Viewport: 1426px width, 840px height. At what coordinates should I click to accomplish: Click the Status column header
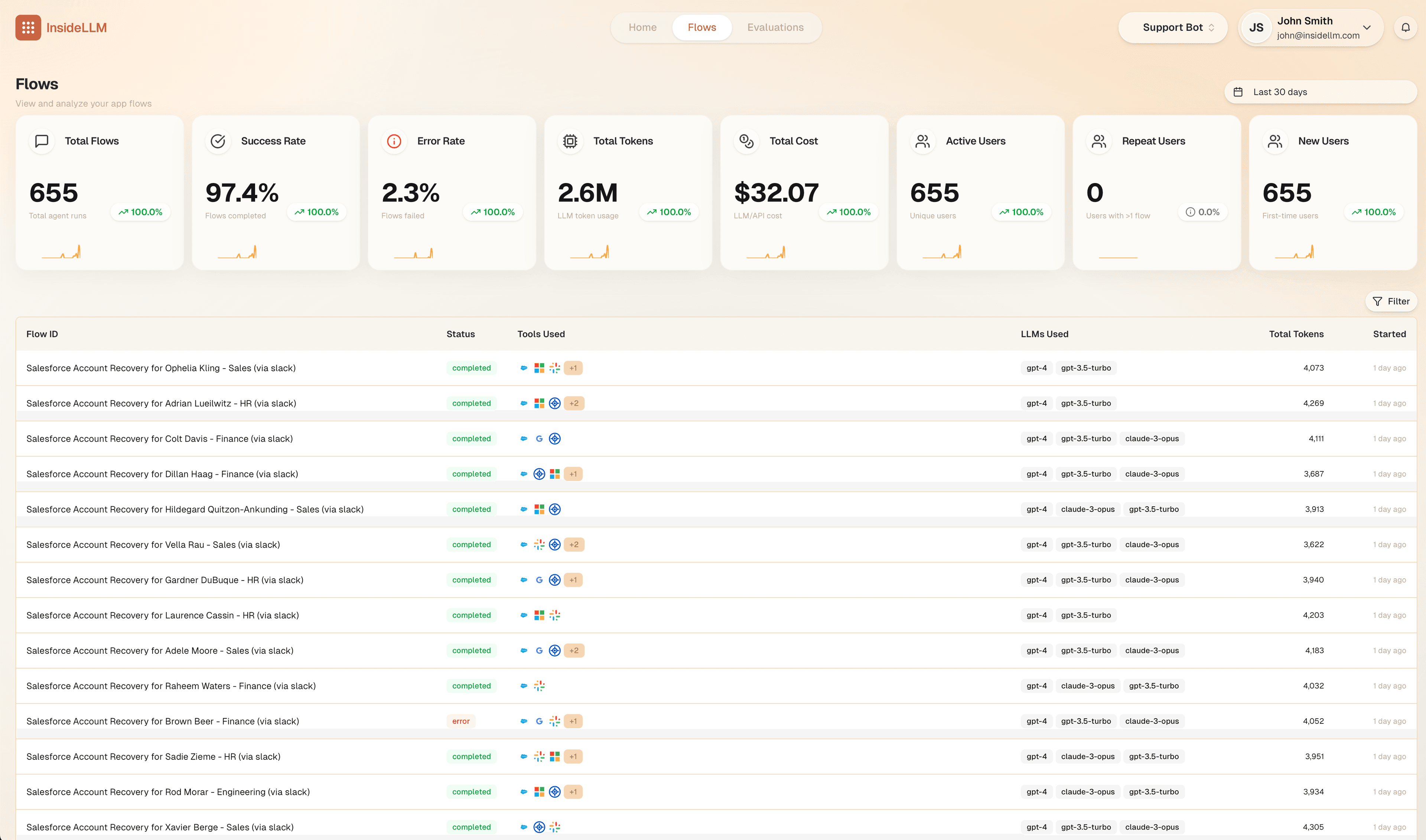[x=460, y=334]
